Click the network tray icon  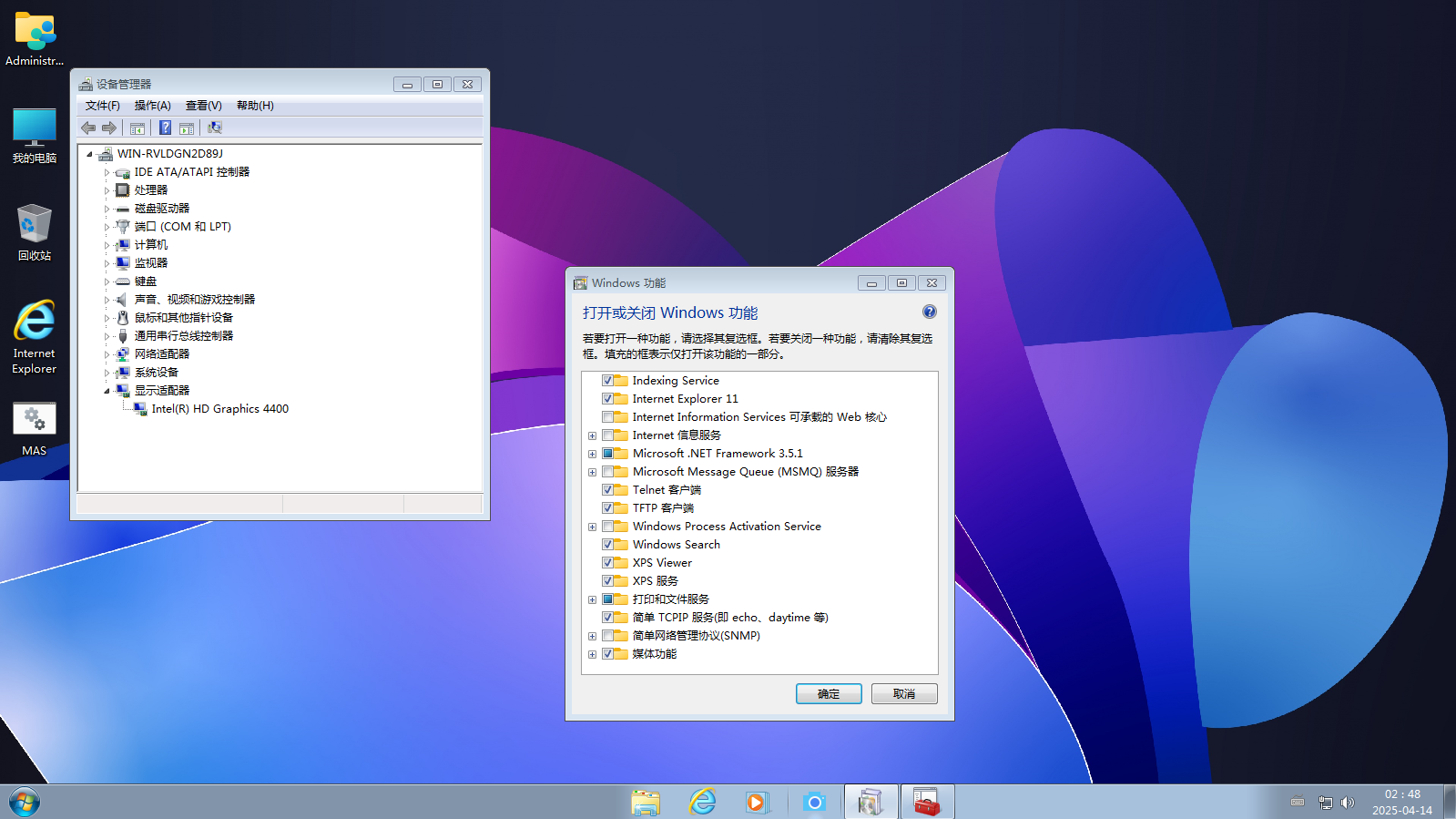(x=1326, y=803)
